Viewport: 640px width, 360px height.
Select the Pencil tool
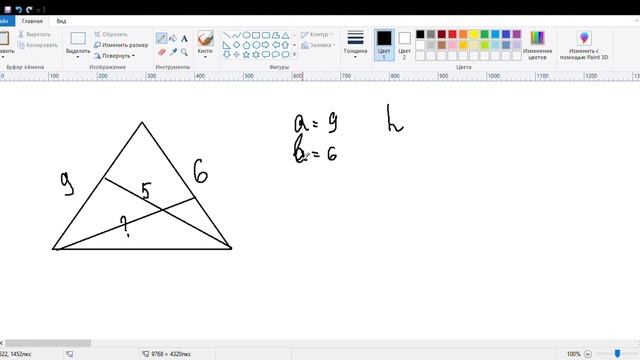tap(161, 38)
